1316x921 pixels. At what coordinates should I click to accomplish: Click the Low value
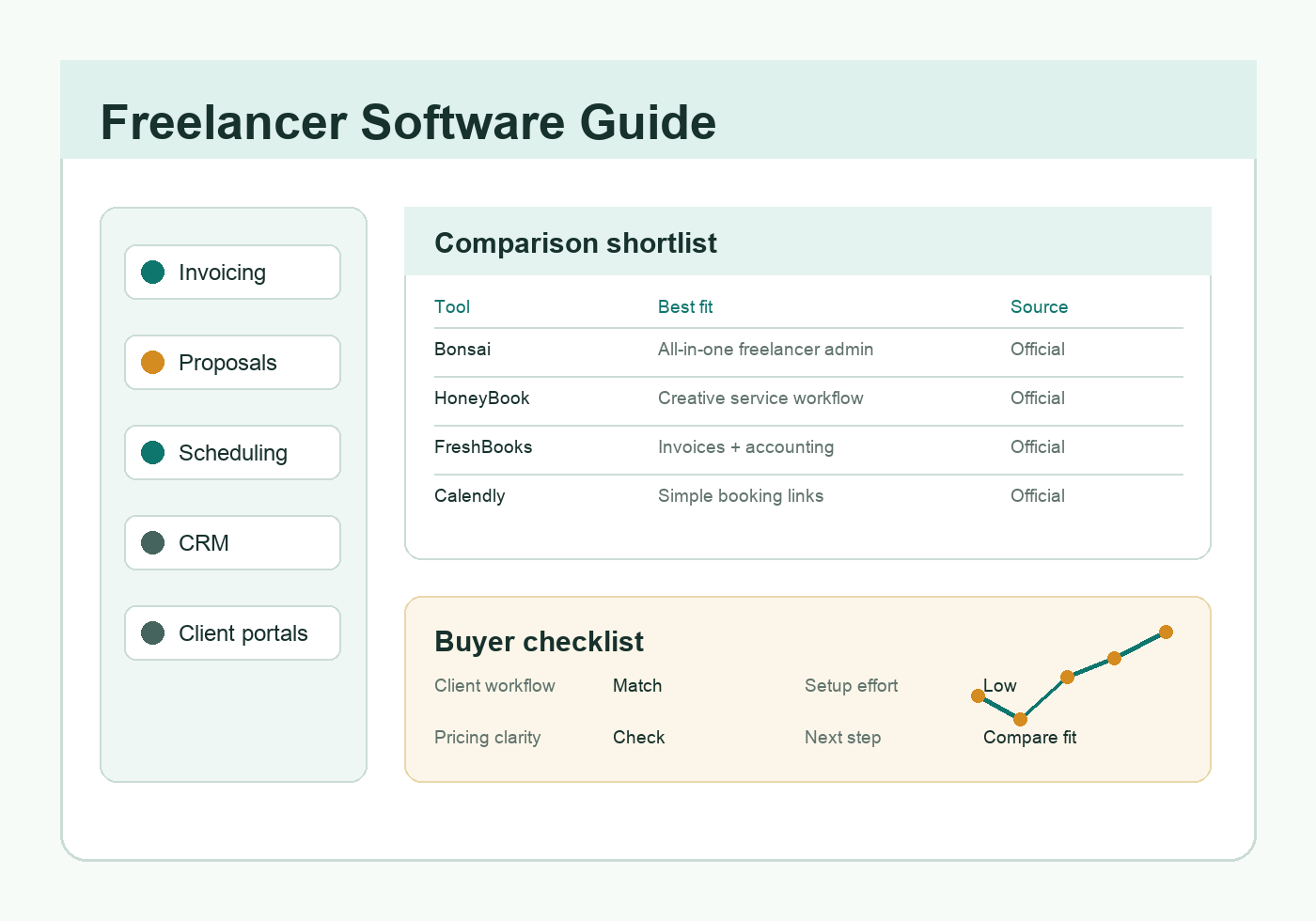[1000, 686]
